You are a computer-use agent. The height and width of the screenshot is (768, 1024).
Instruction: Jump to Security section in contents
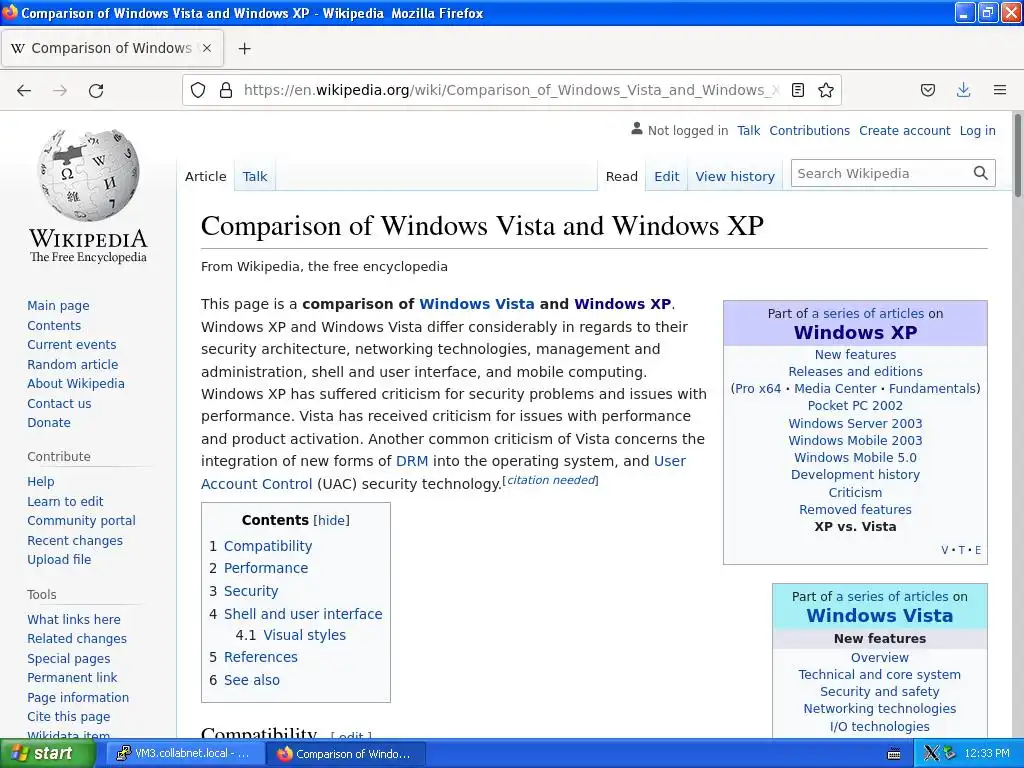251,591
